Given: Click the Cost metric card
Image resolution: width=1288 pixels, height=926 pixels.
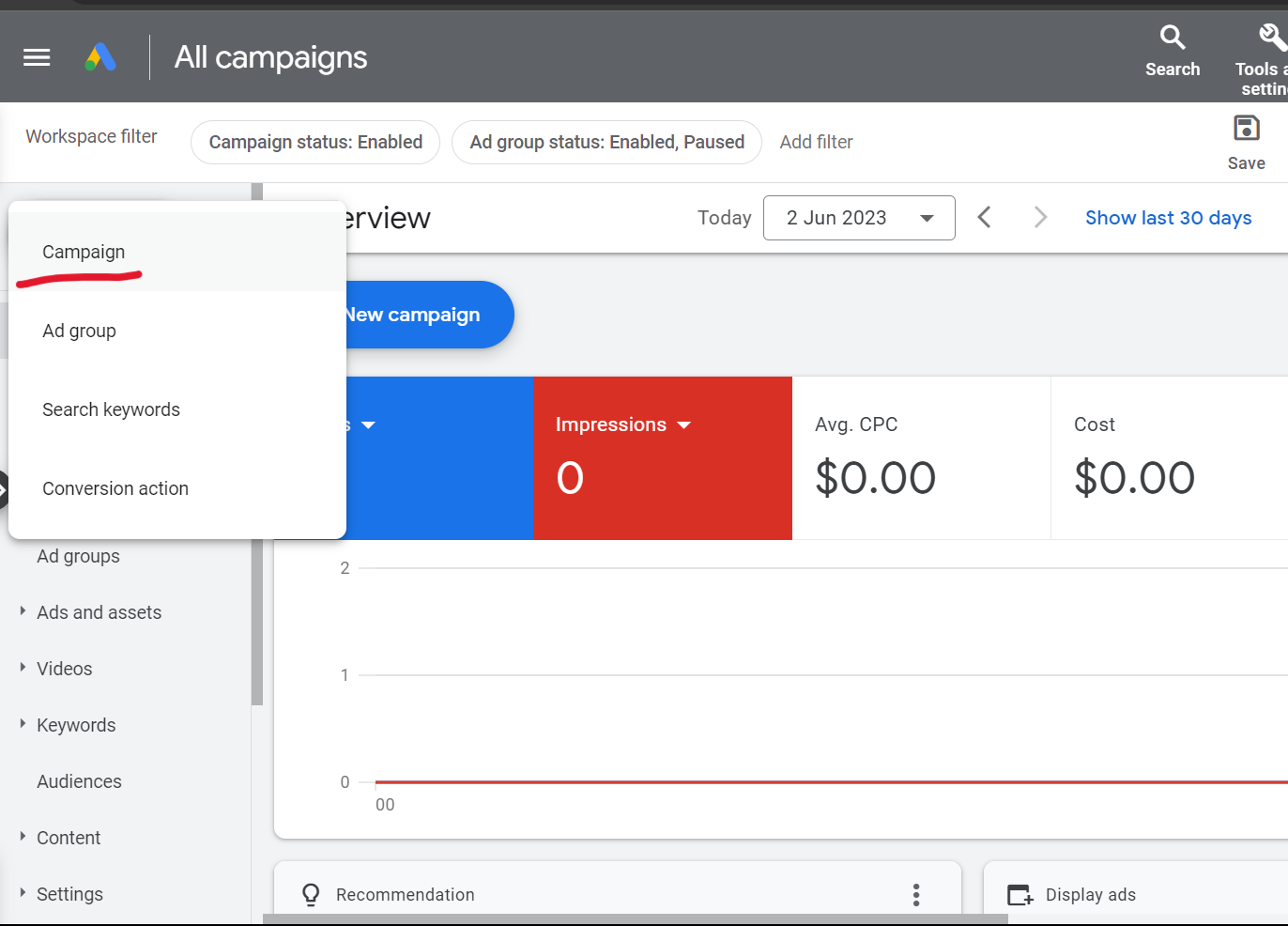Looking at the screenshot, I should coord(1169,458).
